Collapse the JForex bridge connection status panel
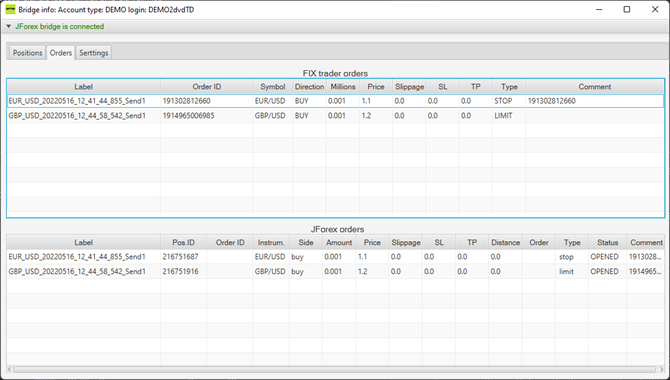670x380 pixels. 9,27
